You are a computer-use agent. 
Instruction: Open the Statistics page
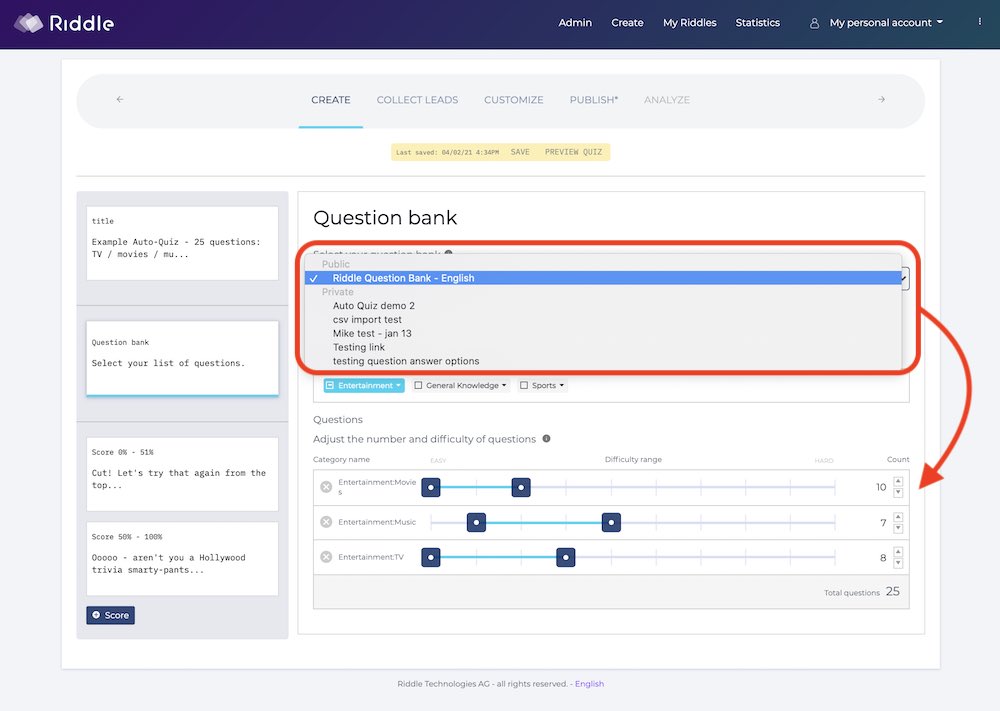[757, 22]
